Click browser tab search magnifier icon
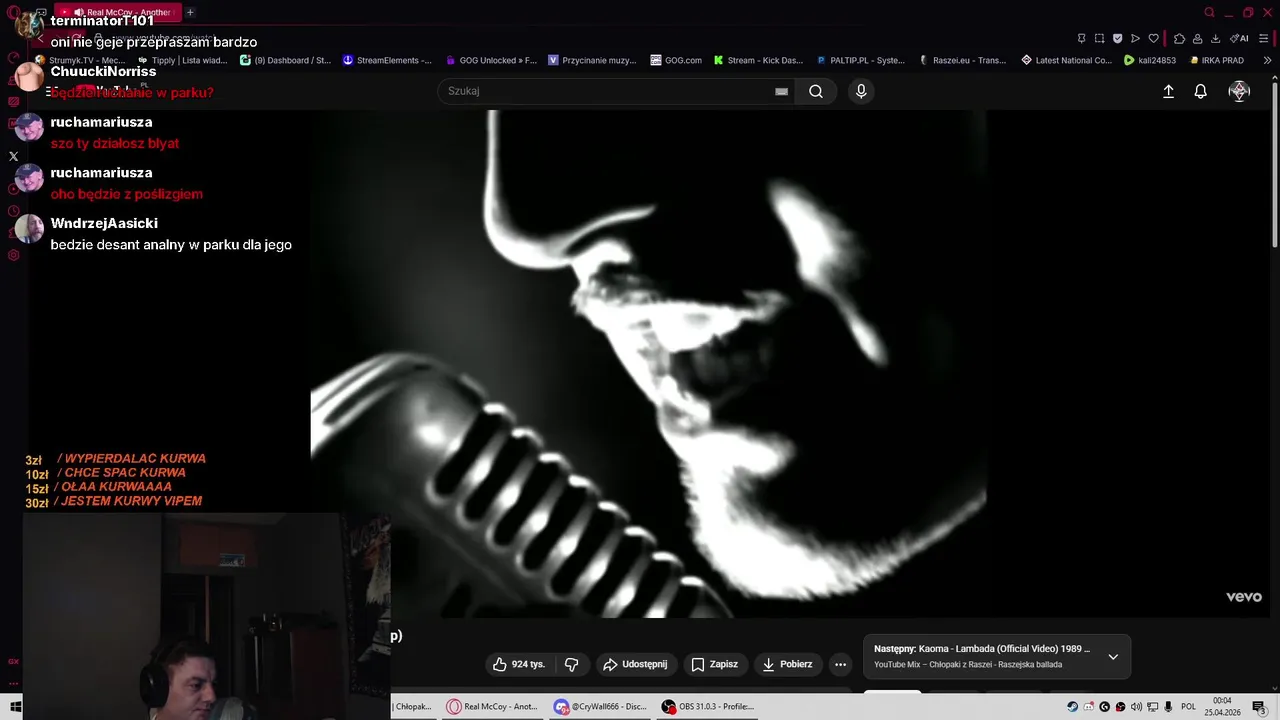The width and height of the screenshot is (1280, 720). (1209, 13)
